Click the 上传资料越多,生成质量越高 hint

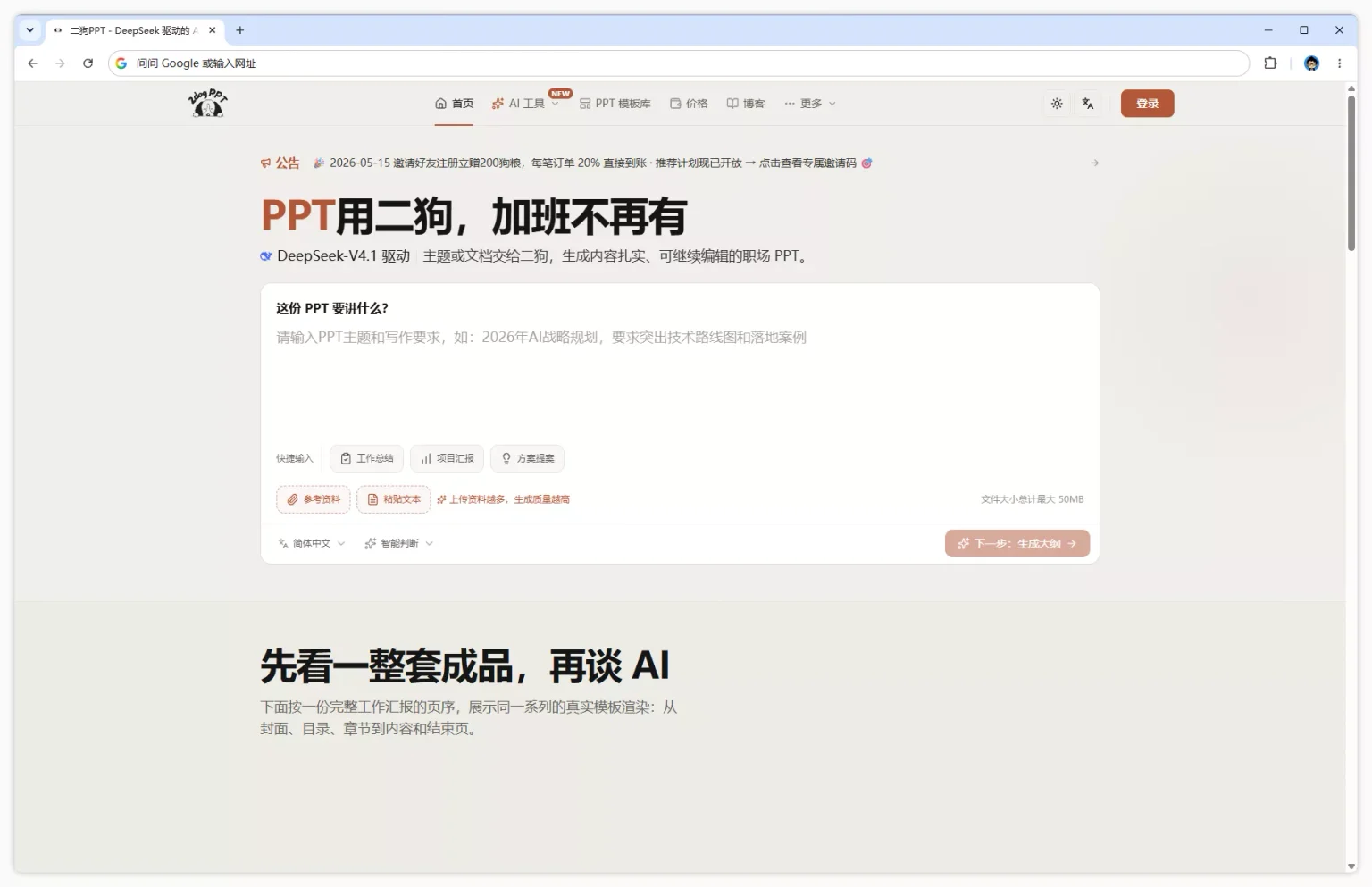[x=504, y=499]
